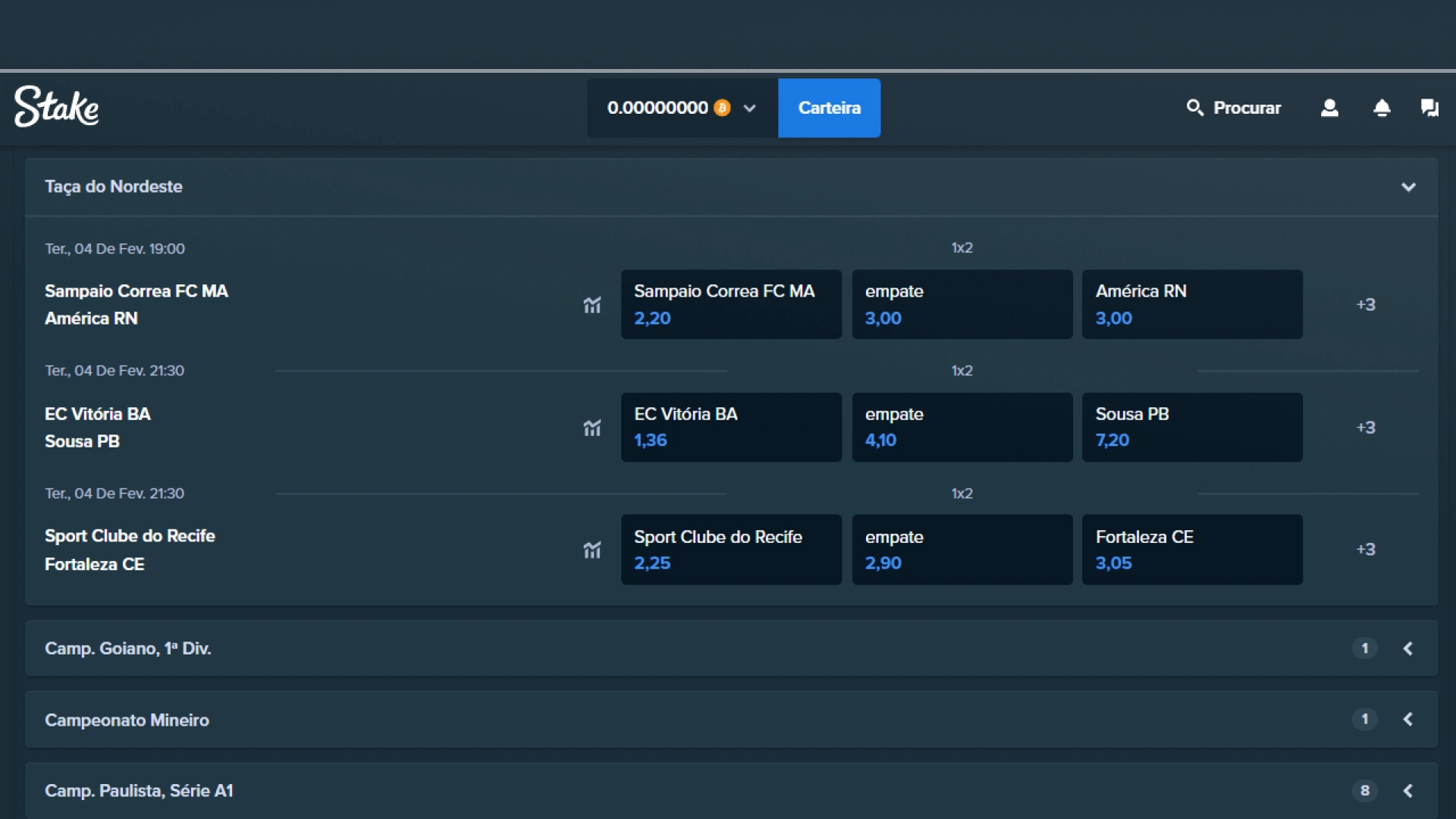Image resolution: width=1456 pixels, height=819 pixels.
Task: Click the Campeonato Mineiro title
Action: [127, 720]
